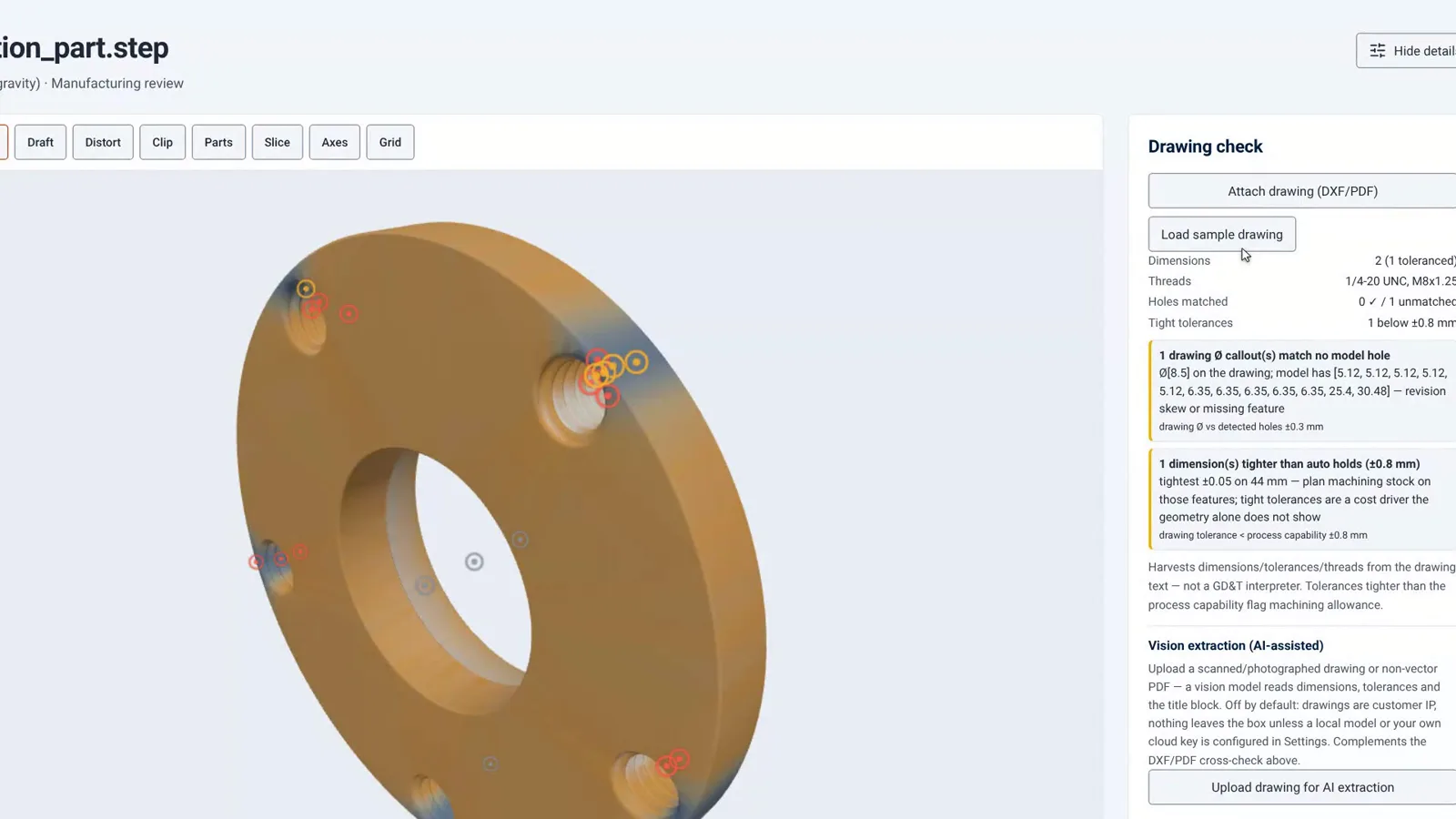
Task: Click Attach drawing (DXF/PDF) button
Action: point(1302,191)
